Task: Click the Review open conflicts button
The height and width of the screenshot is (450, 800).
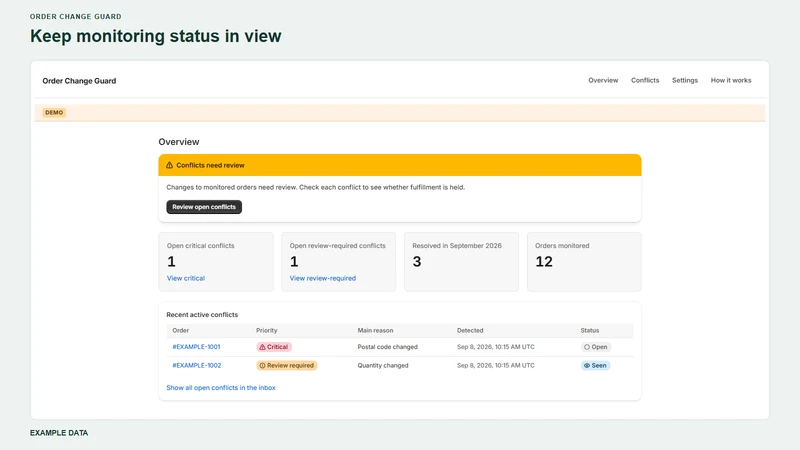Action: [204, 207]
